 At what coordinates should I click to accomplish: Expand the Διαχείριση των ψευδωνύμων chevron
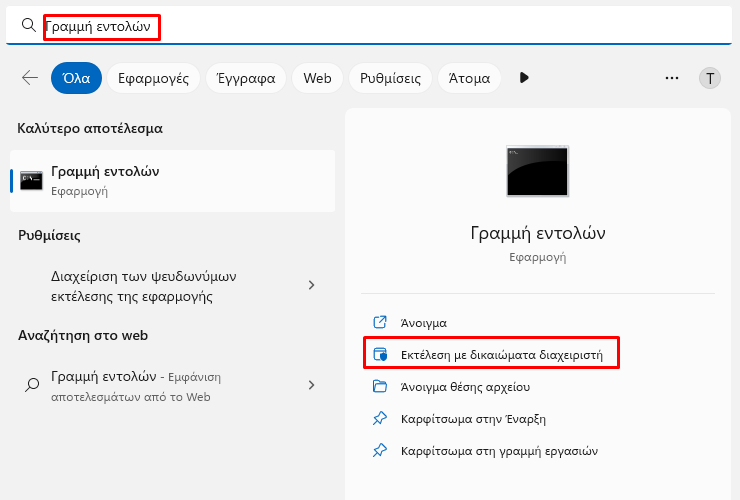tap(311, 285)
